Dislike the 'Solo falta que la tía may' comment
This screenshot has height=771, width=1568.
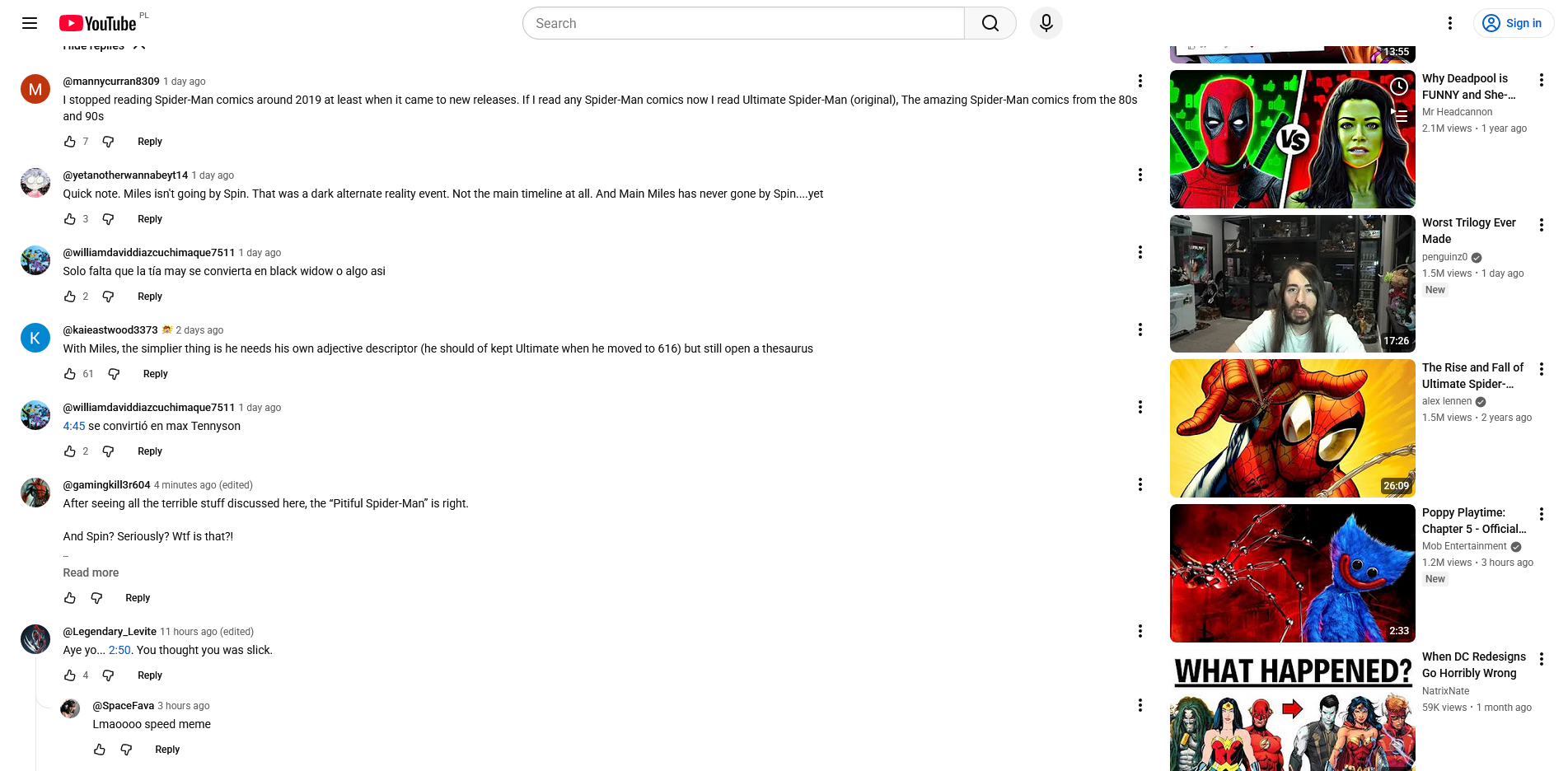pyautogui.click(x=108, y=297)
